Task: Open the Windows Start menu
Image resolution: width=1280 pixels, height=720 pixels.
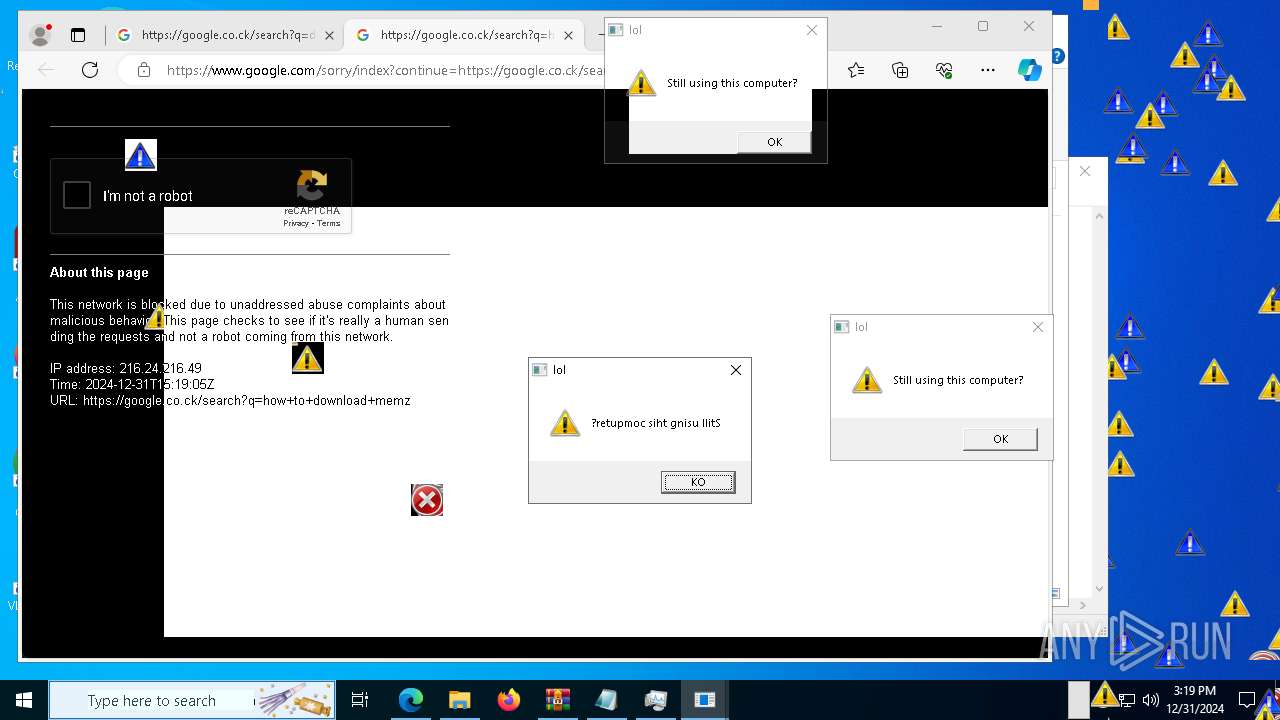Action: (24, 700)
